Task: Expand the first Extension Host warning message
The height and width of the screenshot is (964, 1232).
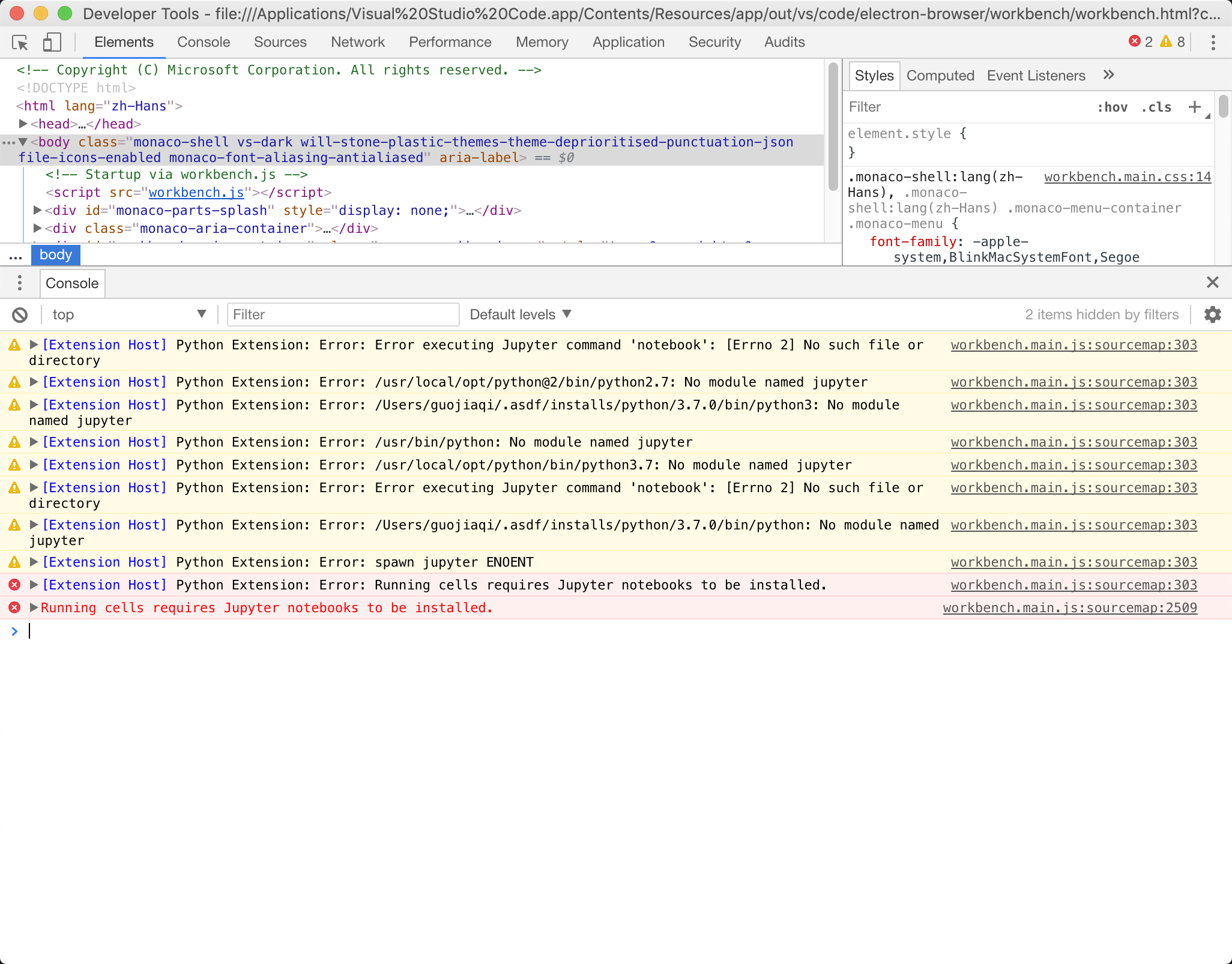Action: (x=34, y=344)
